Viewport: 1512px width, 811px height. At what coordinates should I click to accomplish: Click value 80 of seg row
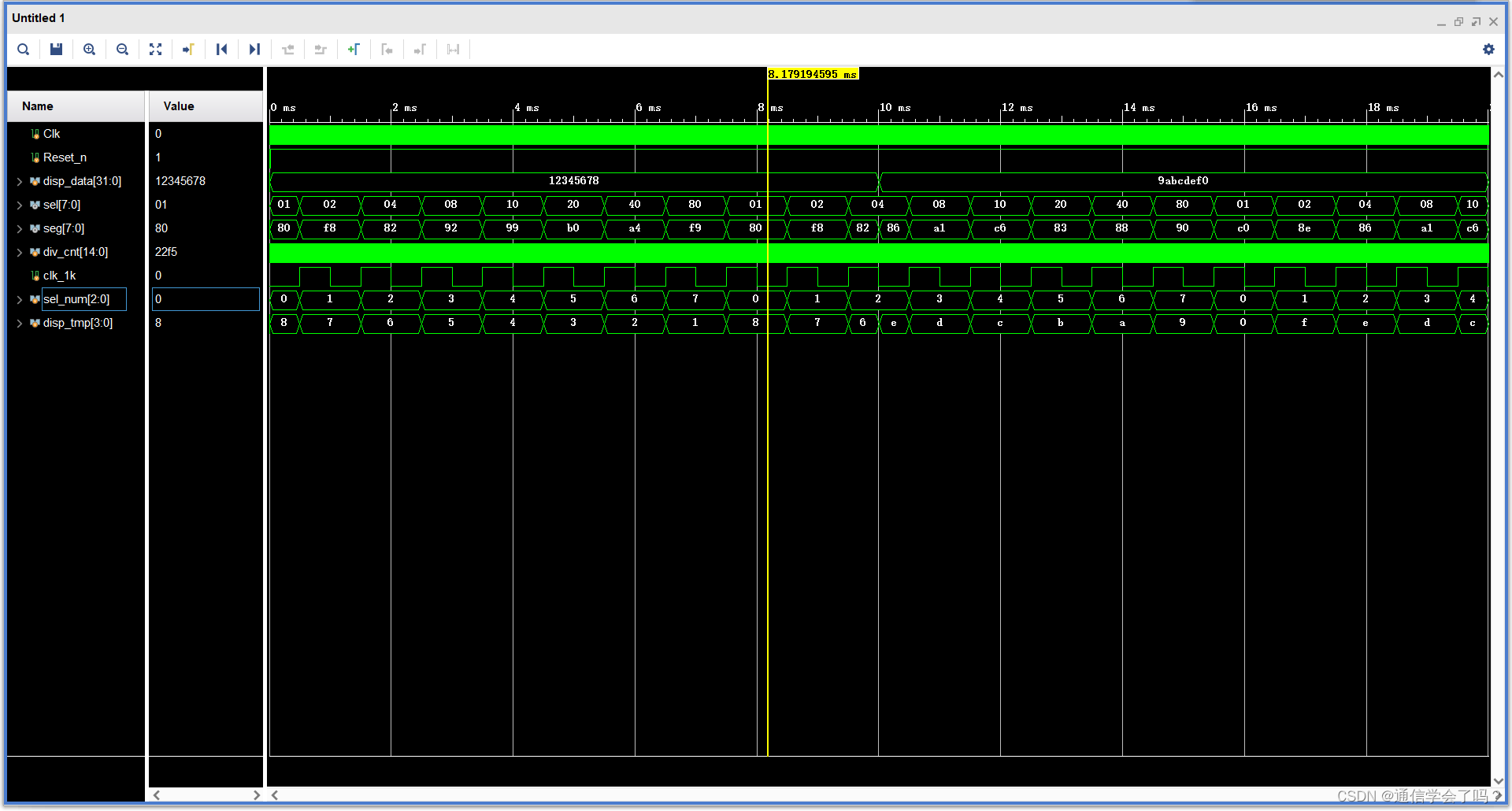[161, 228]
